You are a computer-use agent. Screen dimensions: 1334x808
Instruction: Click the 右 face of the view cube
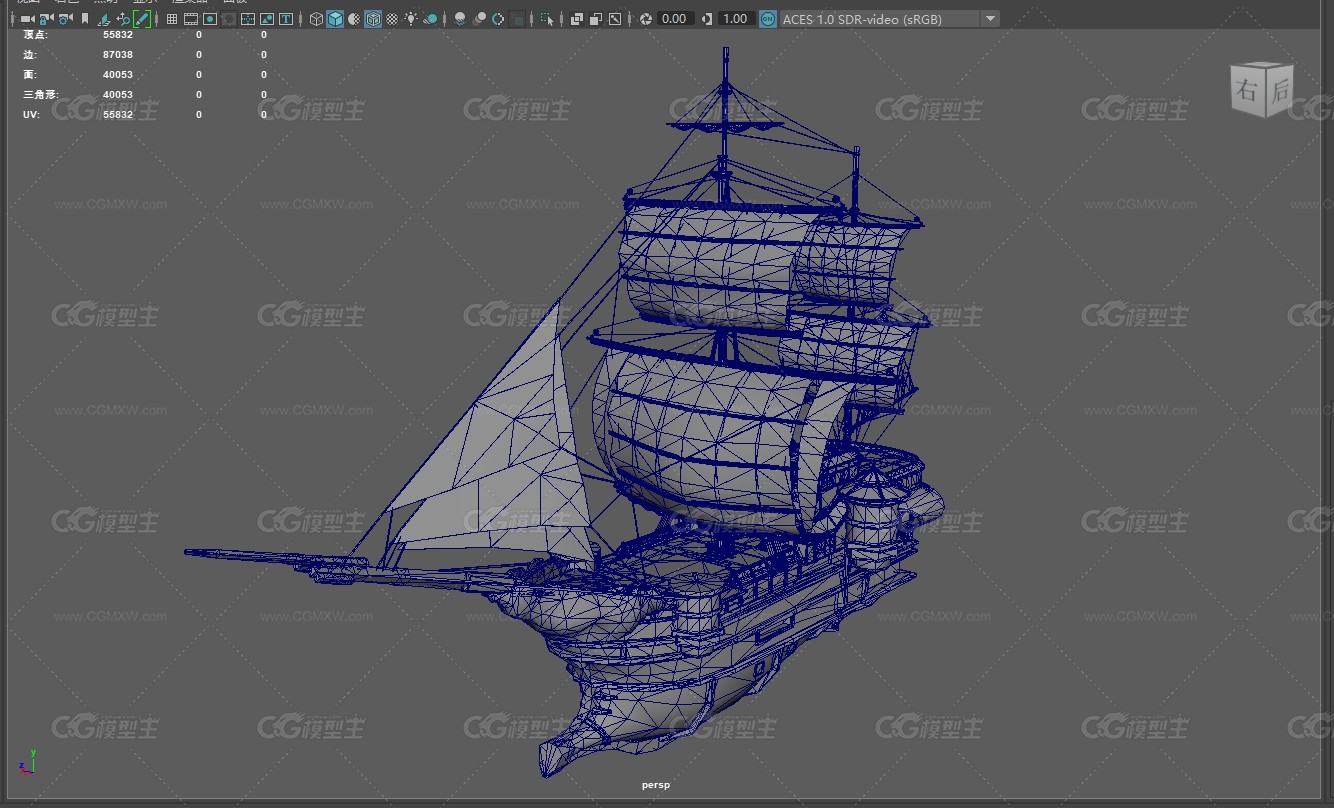1247,91
